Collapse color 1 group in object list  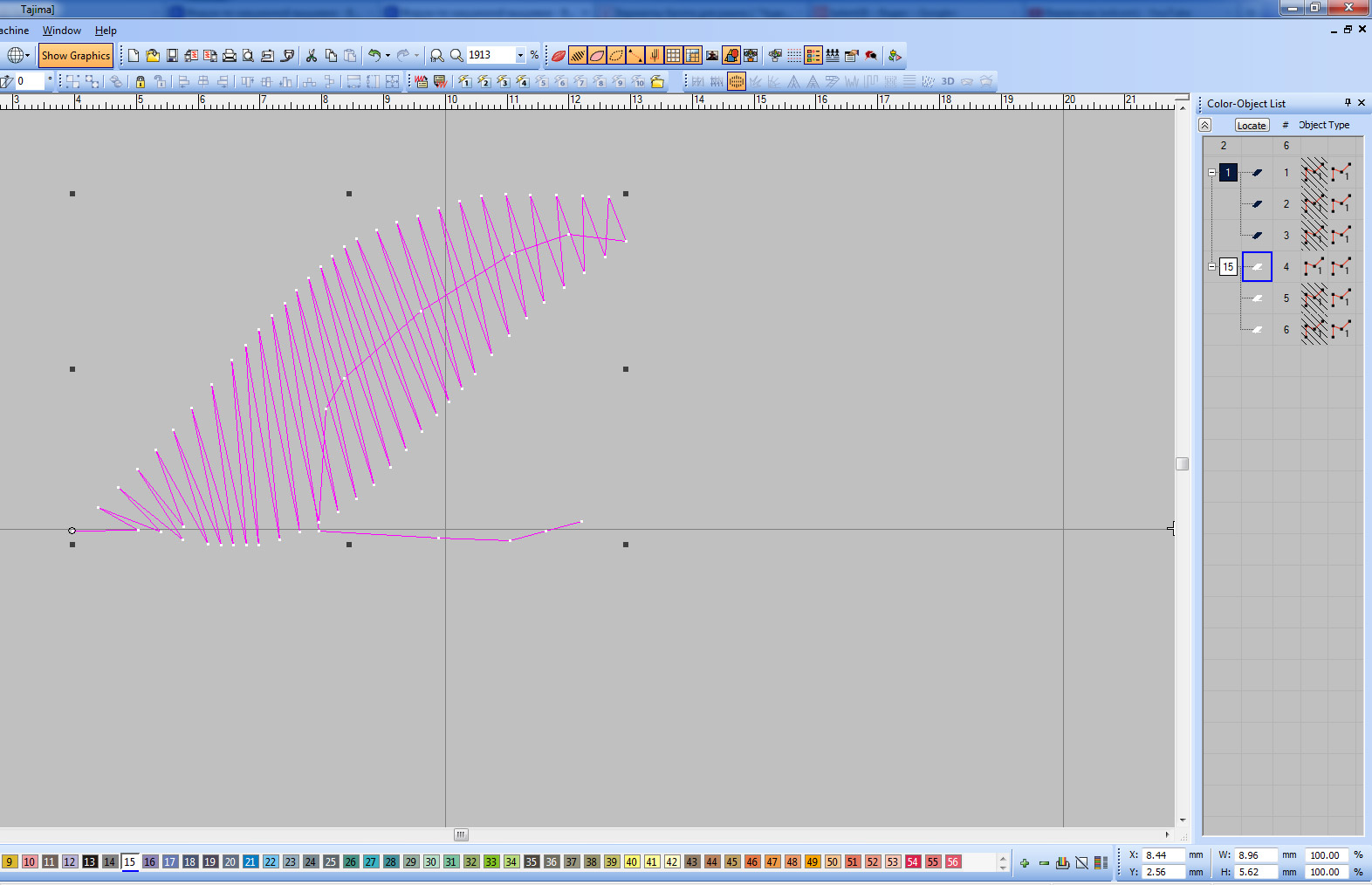pos(1211,173)
